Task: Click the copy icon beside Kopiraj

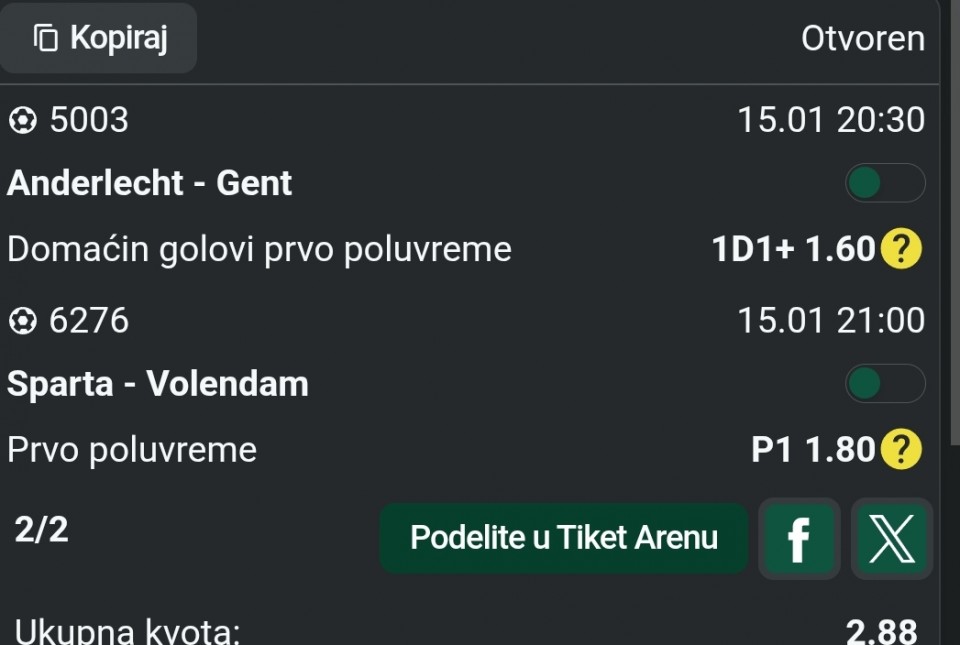Action: (46, 39)
